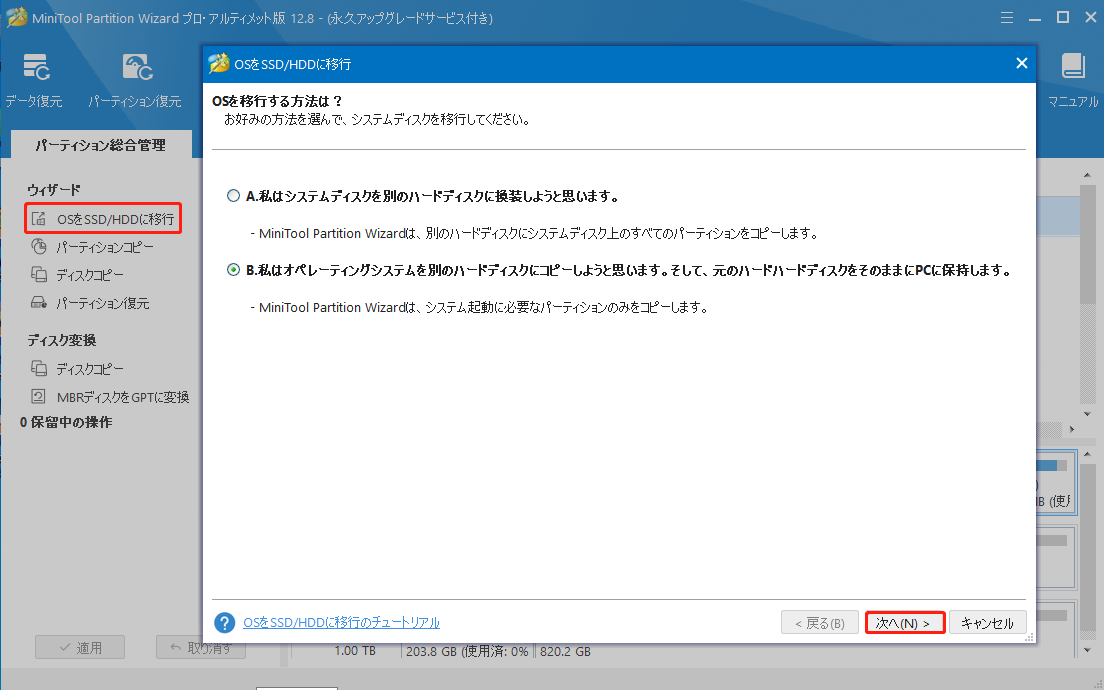1104x690 pixels.
Task: Click the scroll-down arrow of the upper right list
Action: click(x=1088, y=414)
